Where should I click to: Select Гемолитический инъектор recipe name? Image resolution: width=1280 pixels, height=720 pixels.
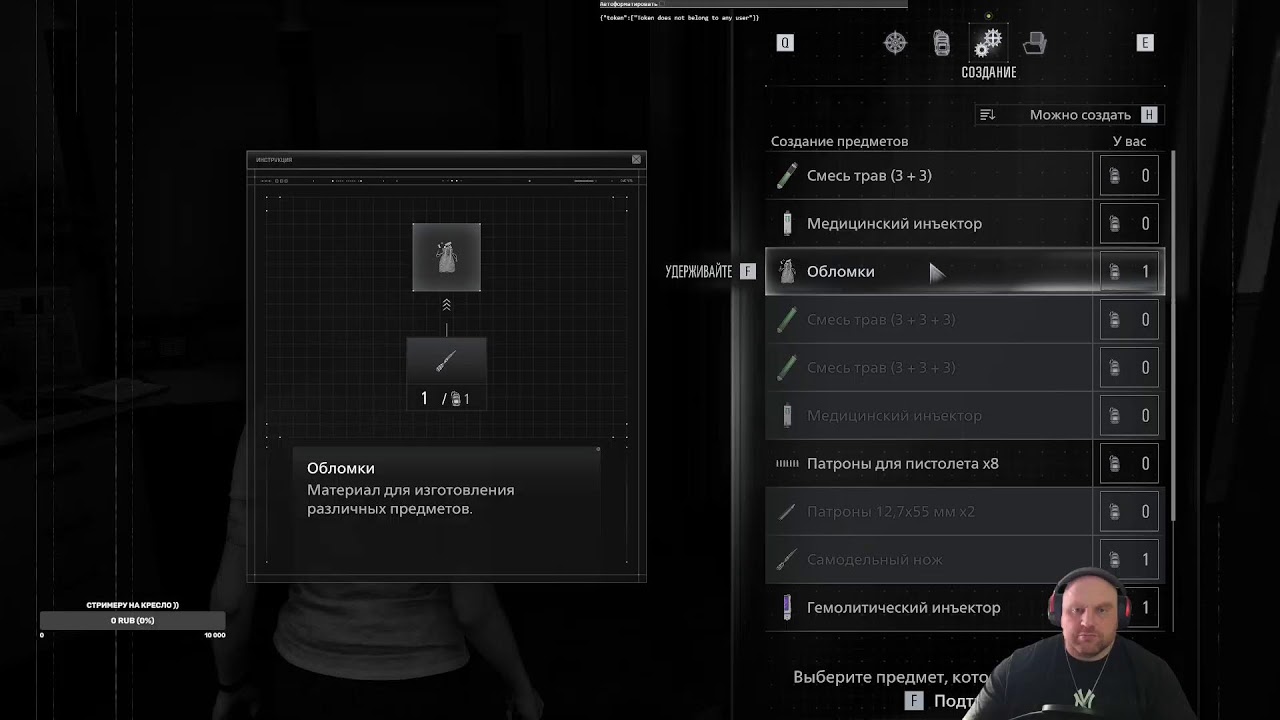[x=903, y=607]
